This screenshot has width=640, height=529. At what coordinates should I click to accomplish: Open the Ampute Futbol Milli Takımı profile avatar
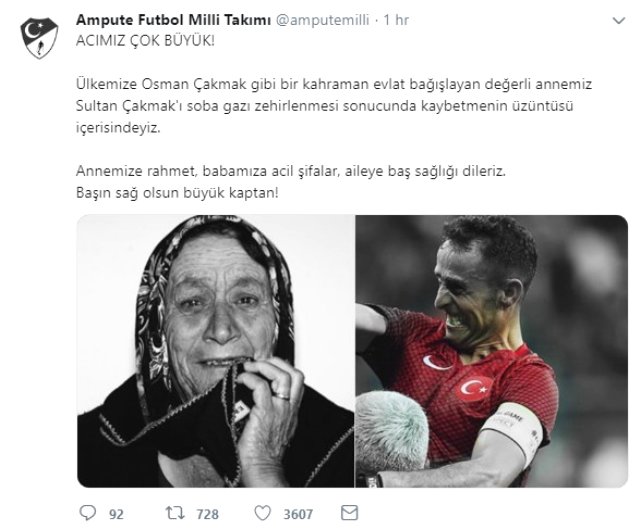coord(39,38)
